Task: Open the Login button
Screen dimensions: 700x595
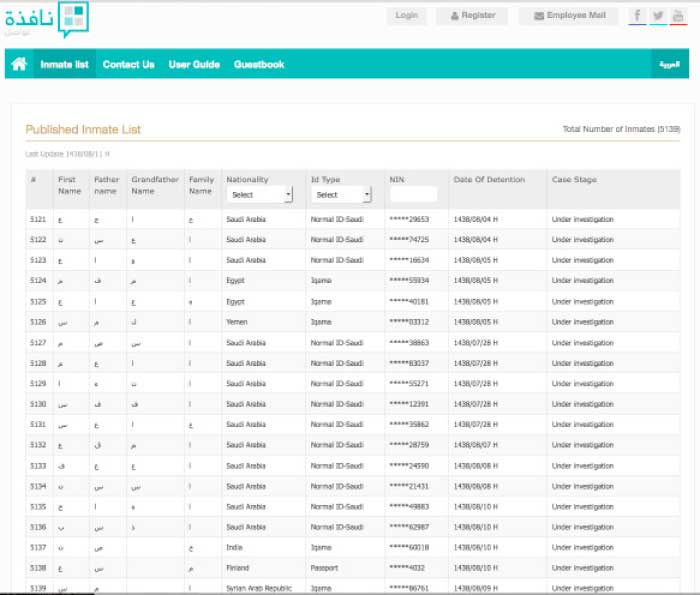Action: (407, 16)
